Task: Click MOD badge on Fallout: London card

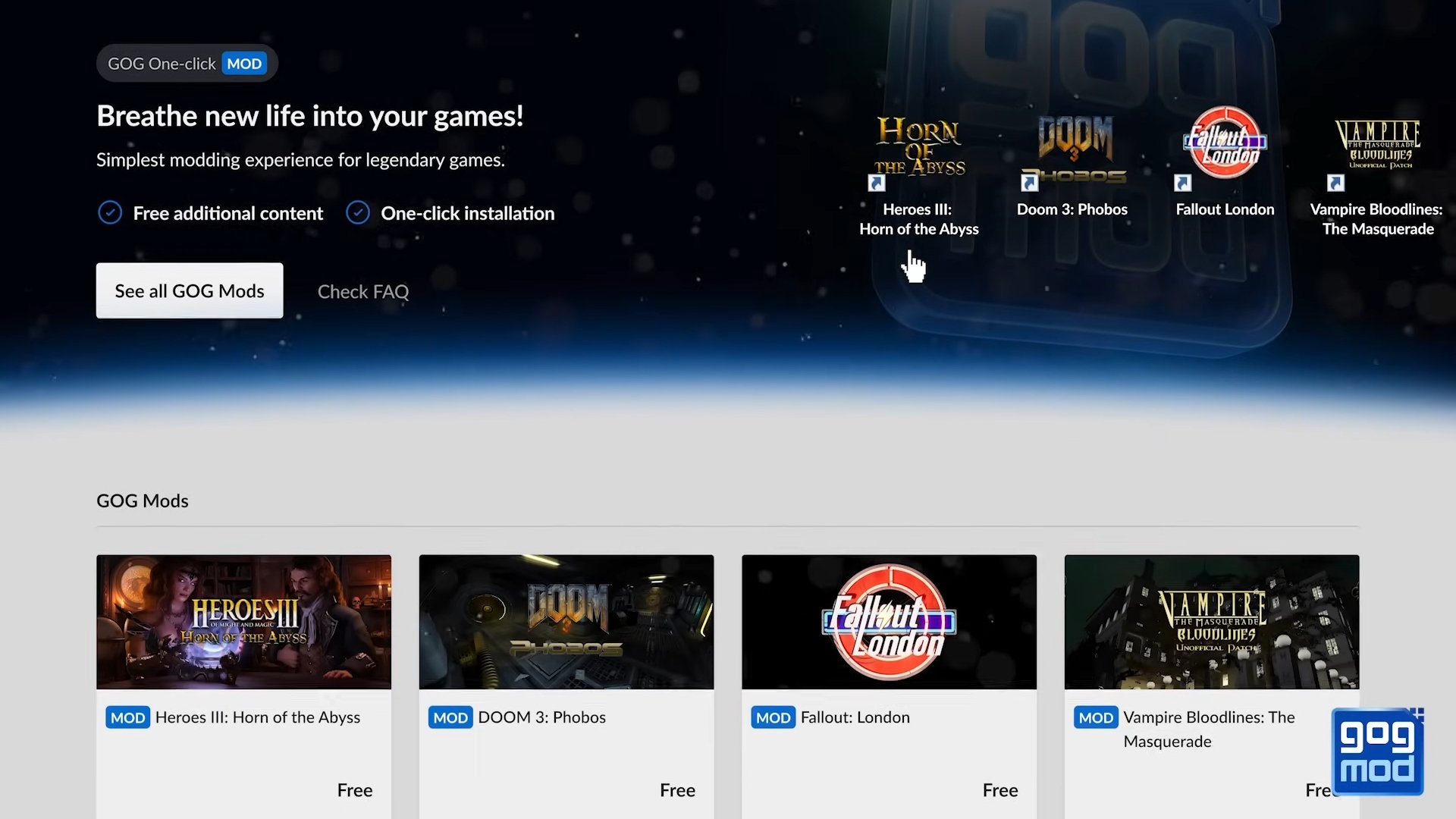Action: coord(773,717)
